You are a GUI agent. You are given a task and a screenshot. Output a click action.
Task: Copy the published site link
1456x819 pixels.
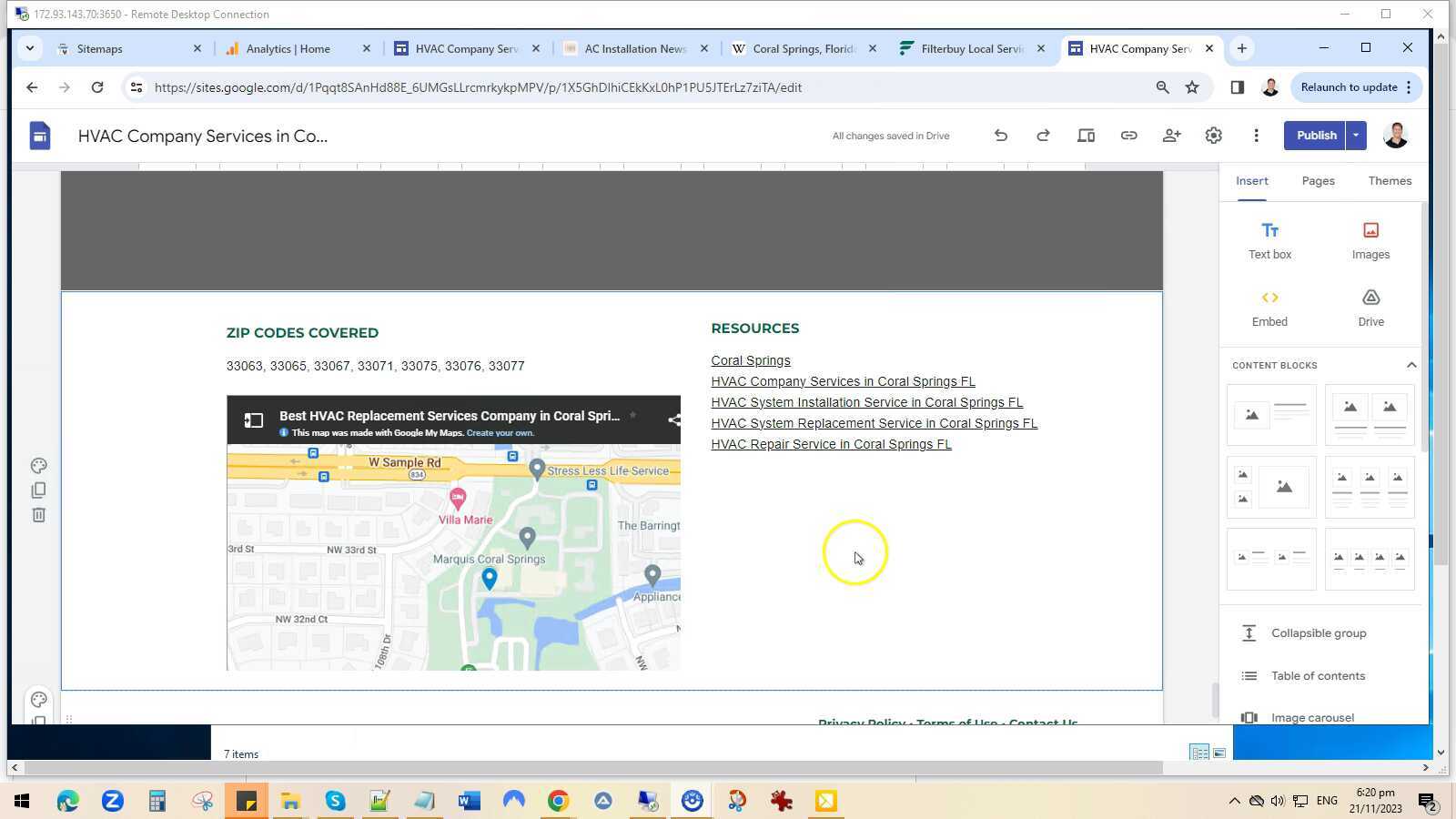pyautogui.click(x=1128, y=135)
